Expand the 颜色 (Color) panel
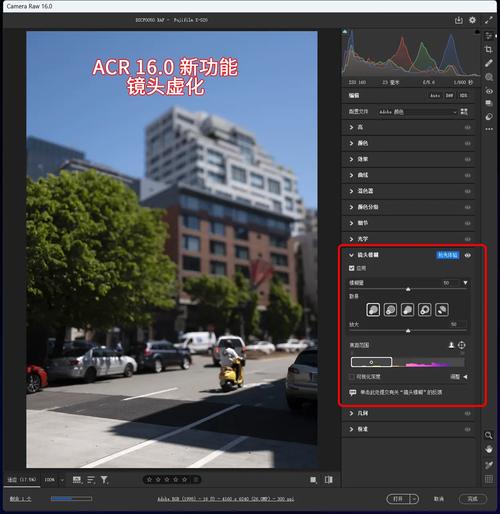Screen dimensions: 500x514 click(351, 143)
